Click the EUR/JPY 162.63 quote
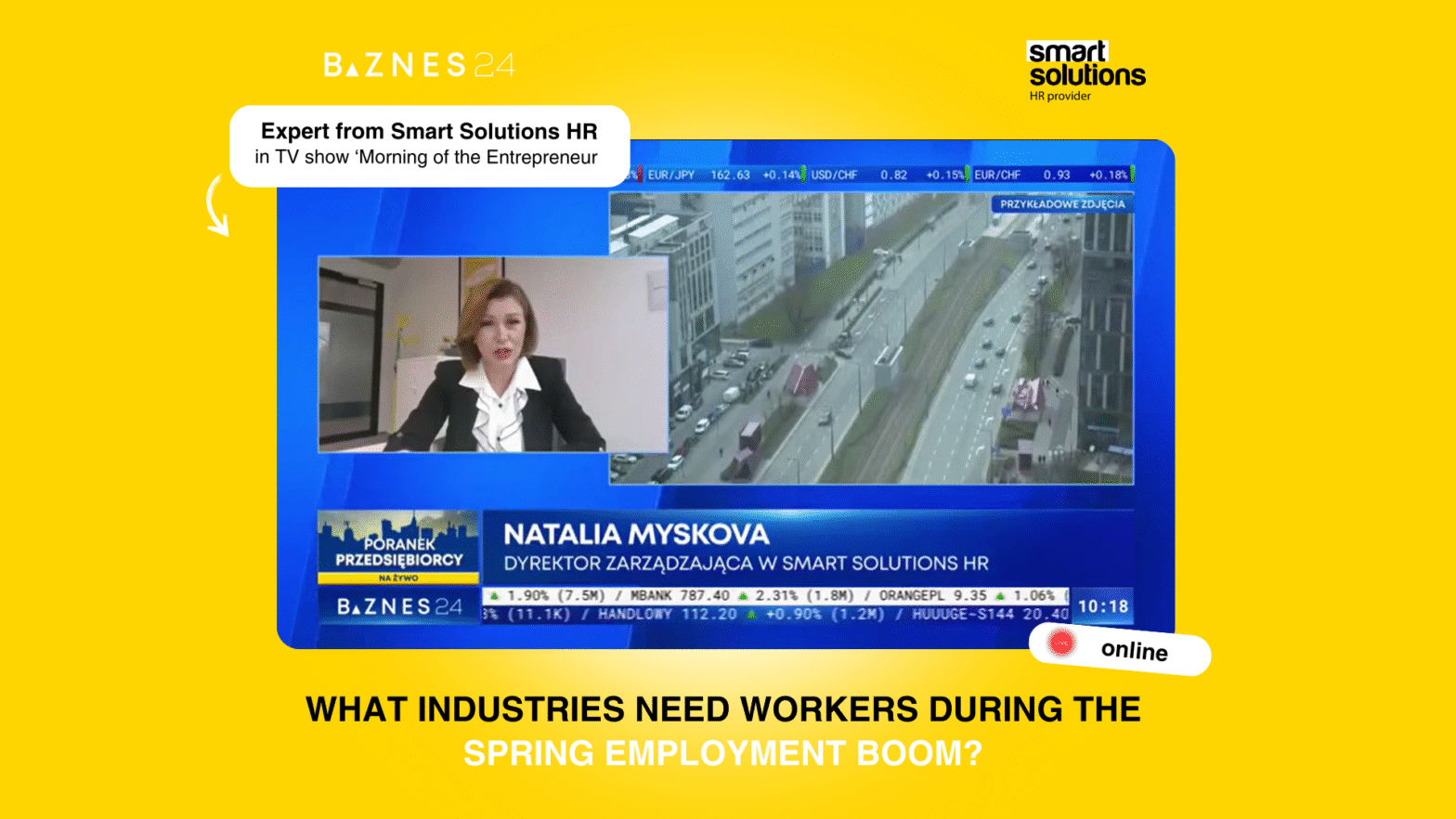The height and width of the screenshot is (819, 1456). 723,175
